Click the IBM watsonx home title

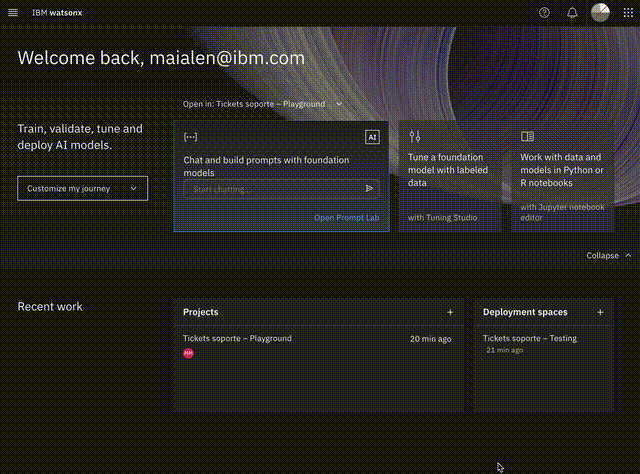pyautogui.click(x=57, y=13)
